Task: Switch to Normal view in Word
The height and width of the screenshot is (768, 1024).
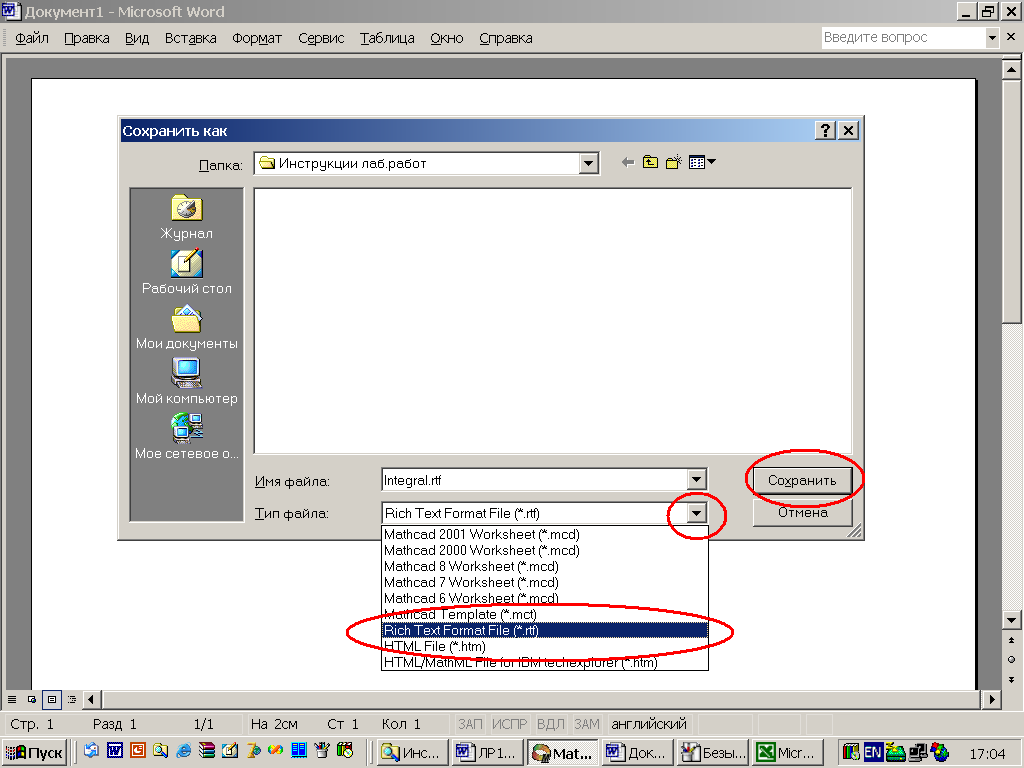Action: click(12, 699)
